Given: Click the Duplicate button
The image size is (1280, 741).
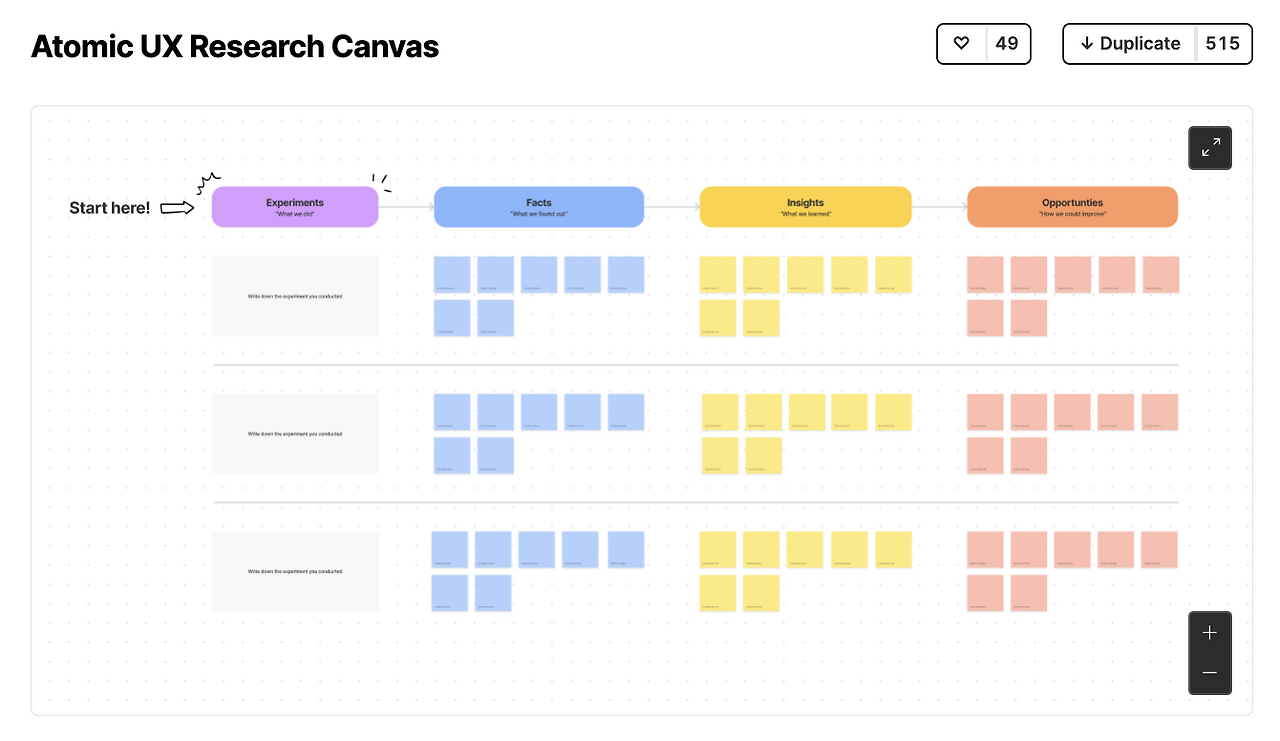Looking at the screenshot, I should pos(1130,44).
